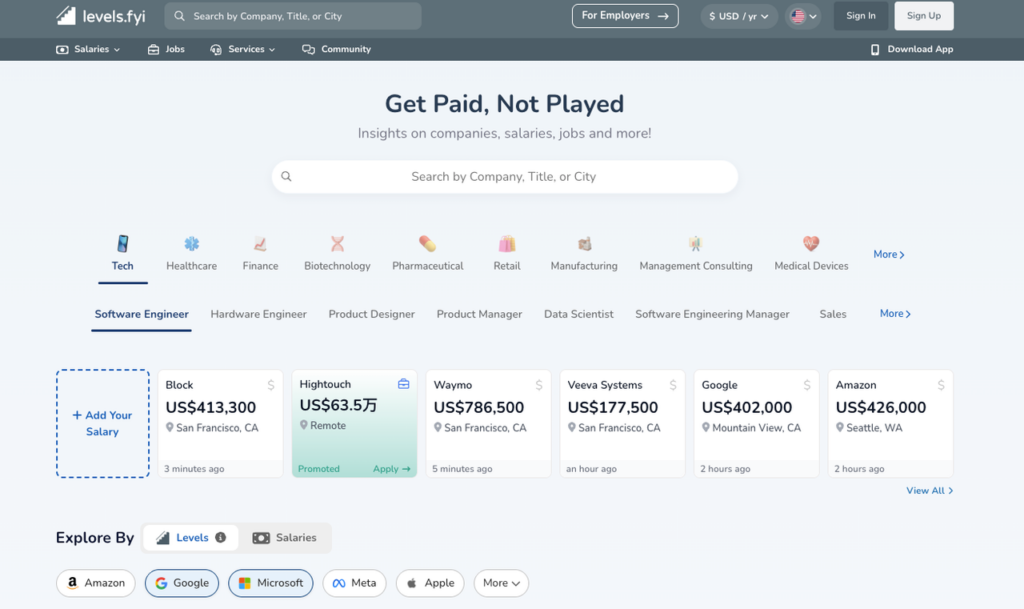Switch Explore By to Salaries view
The width and height of the screenshot is (1024, 609).
(284, 537)
